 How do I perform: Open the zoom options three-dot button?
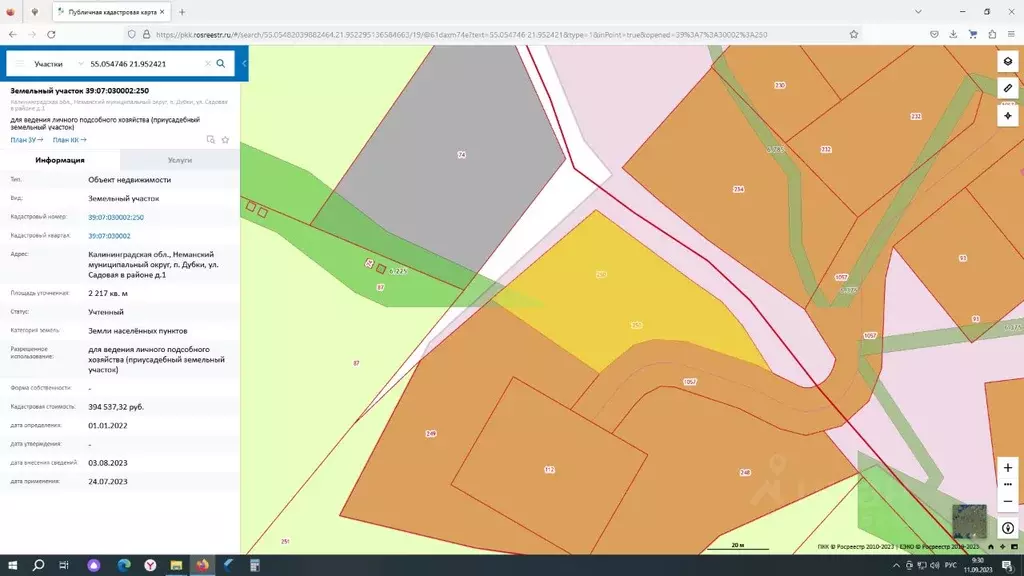[x=1008, y=485]
